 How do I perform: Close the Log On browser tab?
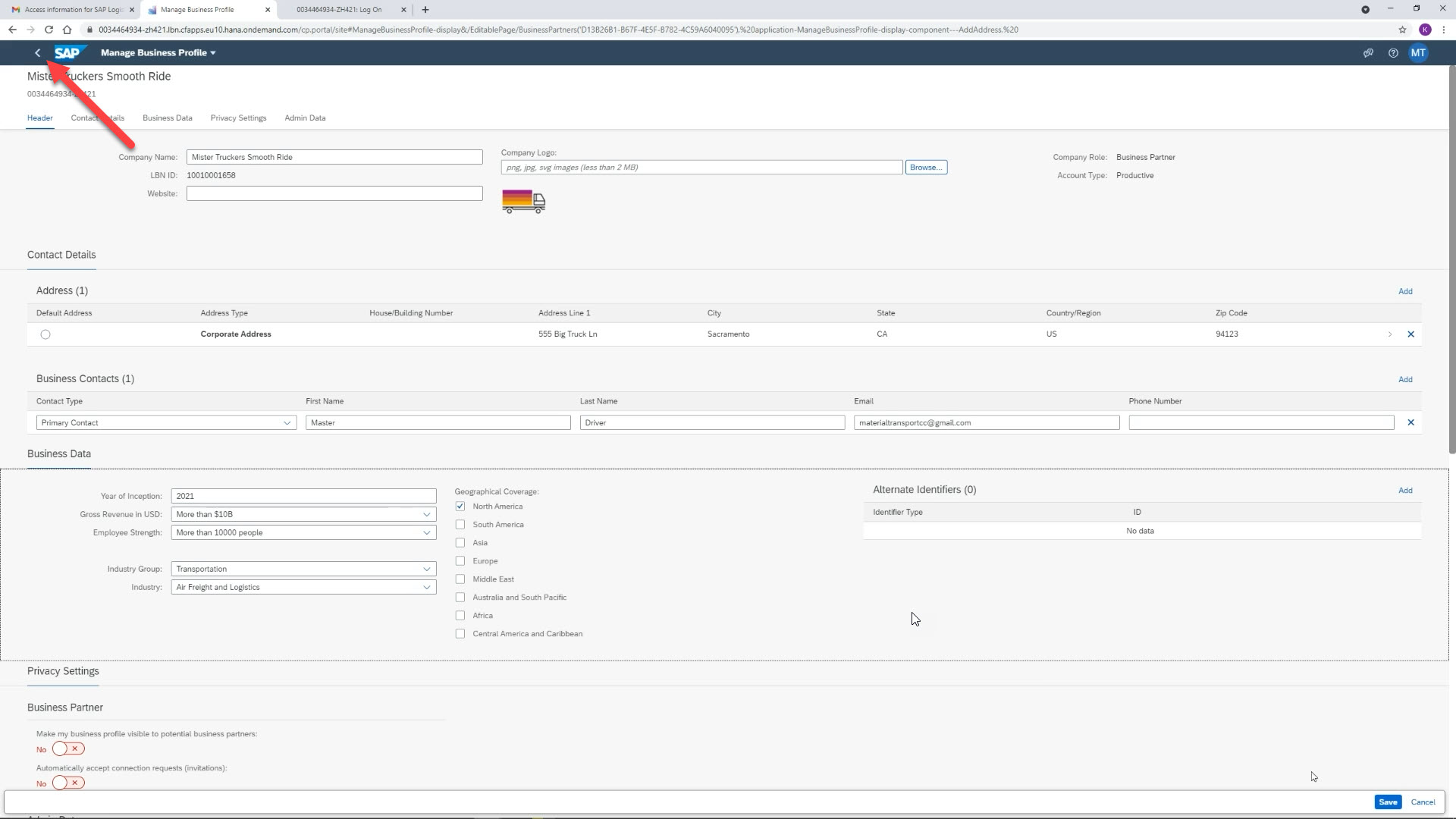coord(403,10)
